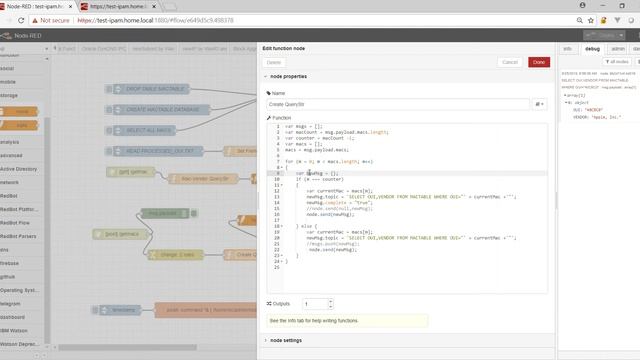The image size is (640, 360).
Task: Click the inject button on CREATE MACTABLE DATABASE node
Action: (x=109, y=109)
